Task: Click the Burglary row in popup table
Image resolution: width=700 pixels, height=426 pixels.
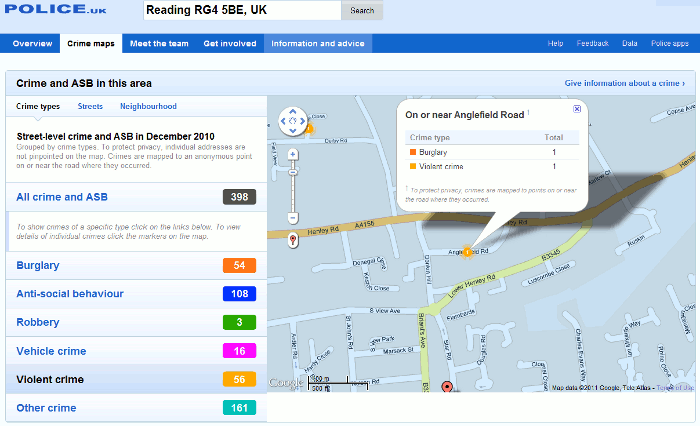Action: pyautogui.click(x=492, y=152)
